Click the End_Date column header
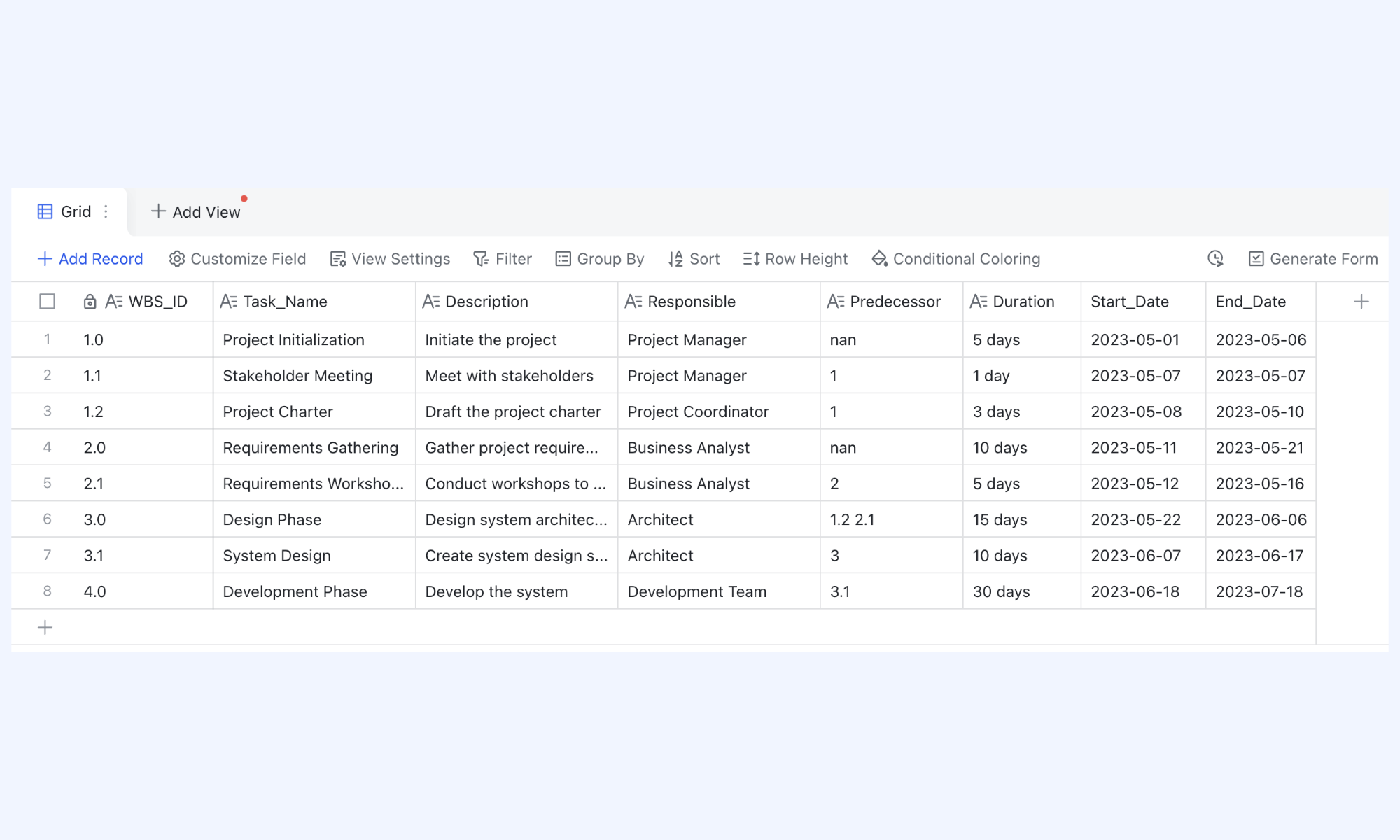1400x840 pixels. [1261, 302]
